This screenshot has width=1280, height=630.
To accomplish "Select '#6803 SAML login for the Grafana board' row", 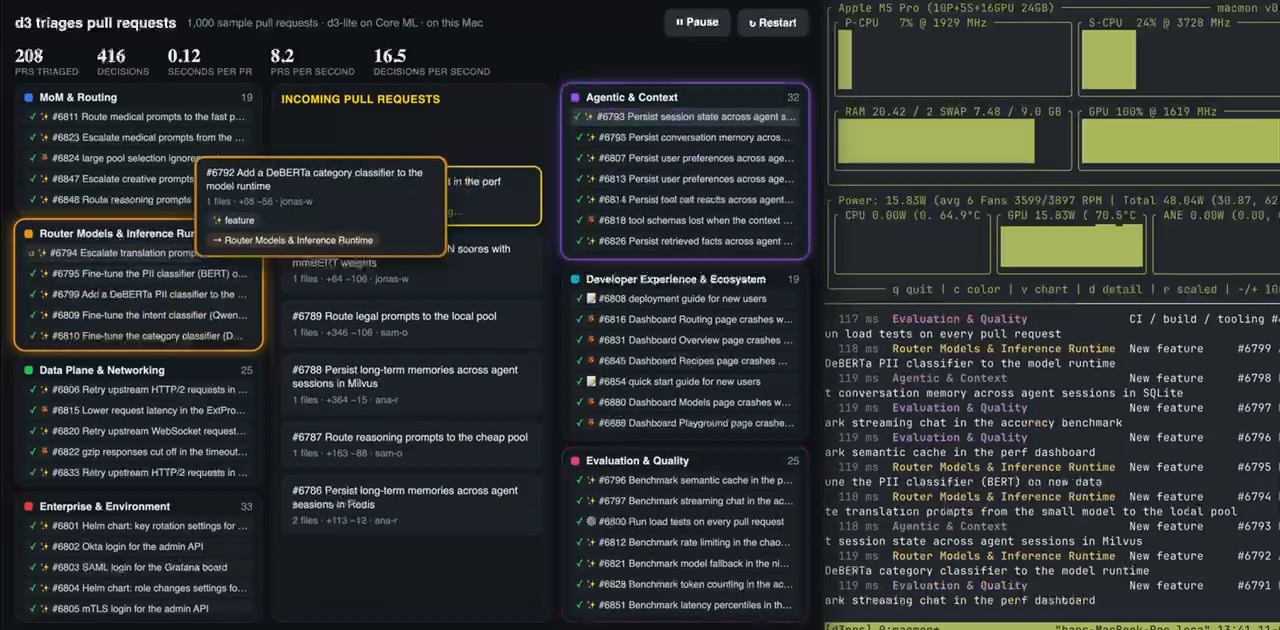I will click(138, 568).
